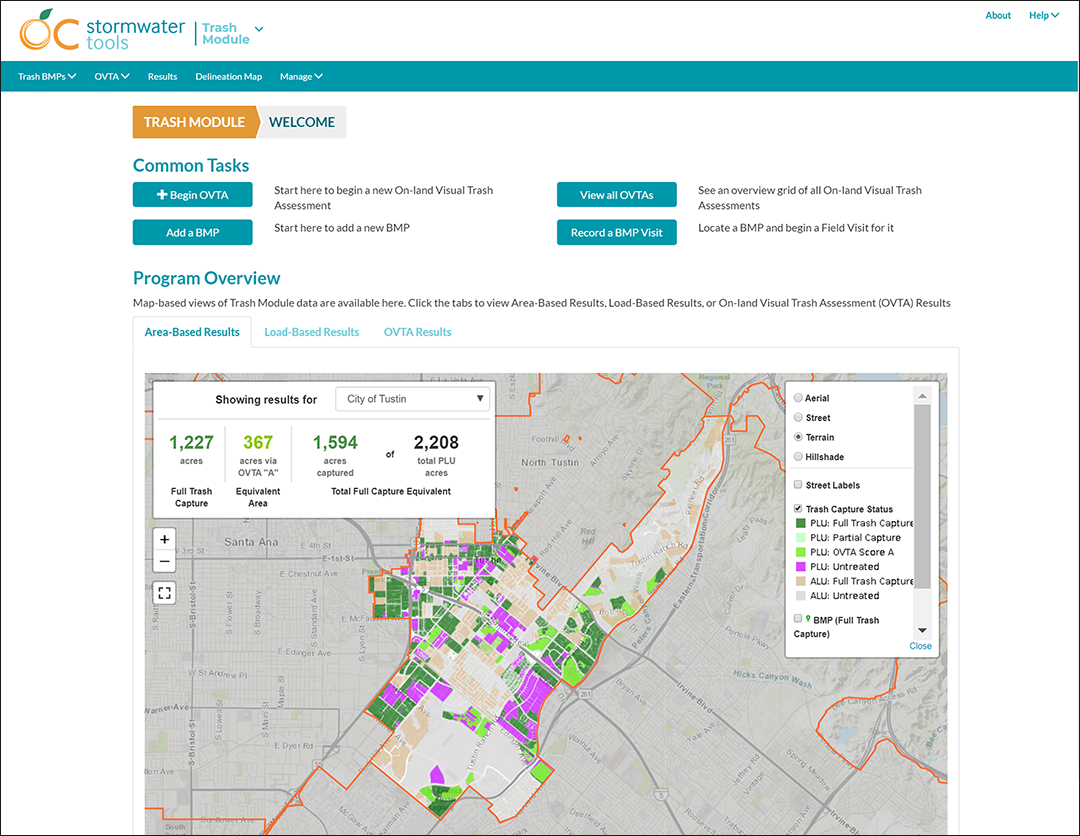Click PLU: OVTA Score A bright green swatch
Screen dimensions: 1080x836
point(800,552)
